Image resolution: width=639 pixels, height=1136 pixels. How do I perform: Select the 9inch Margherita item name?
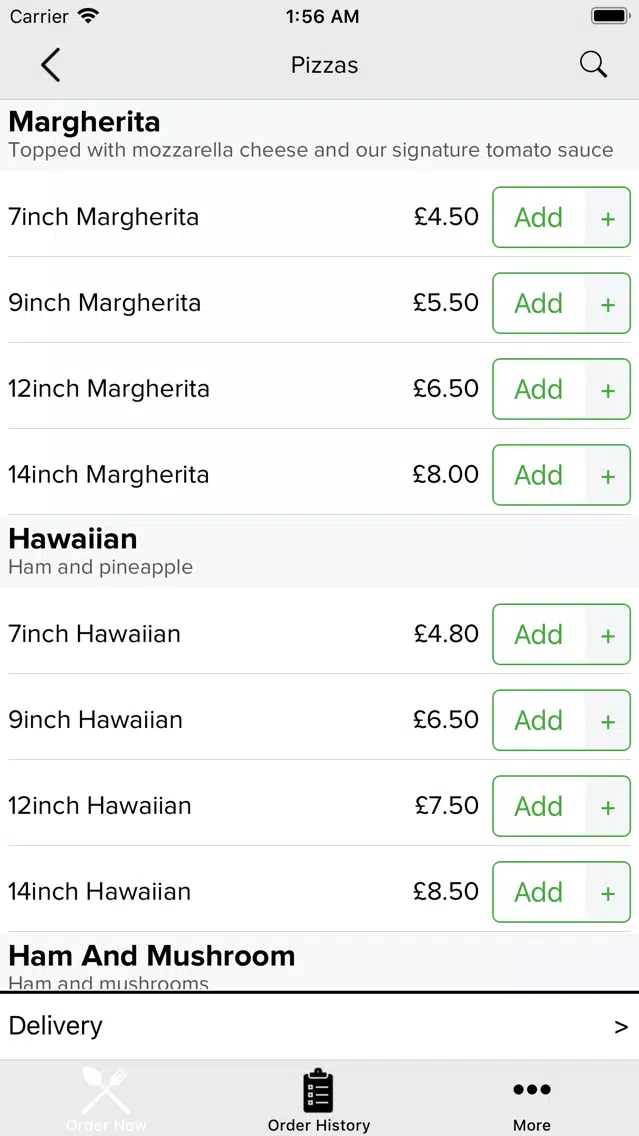click(104, 303)
